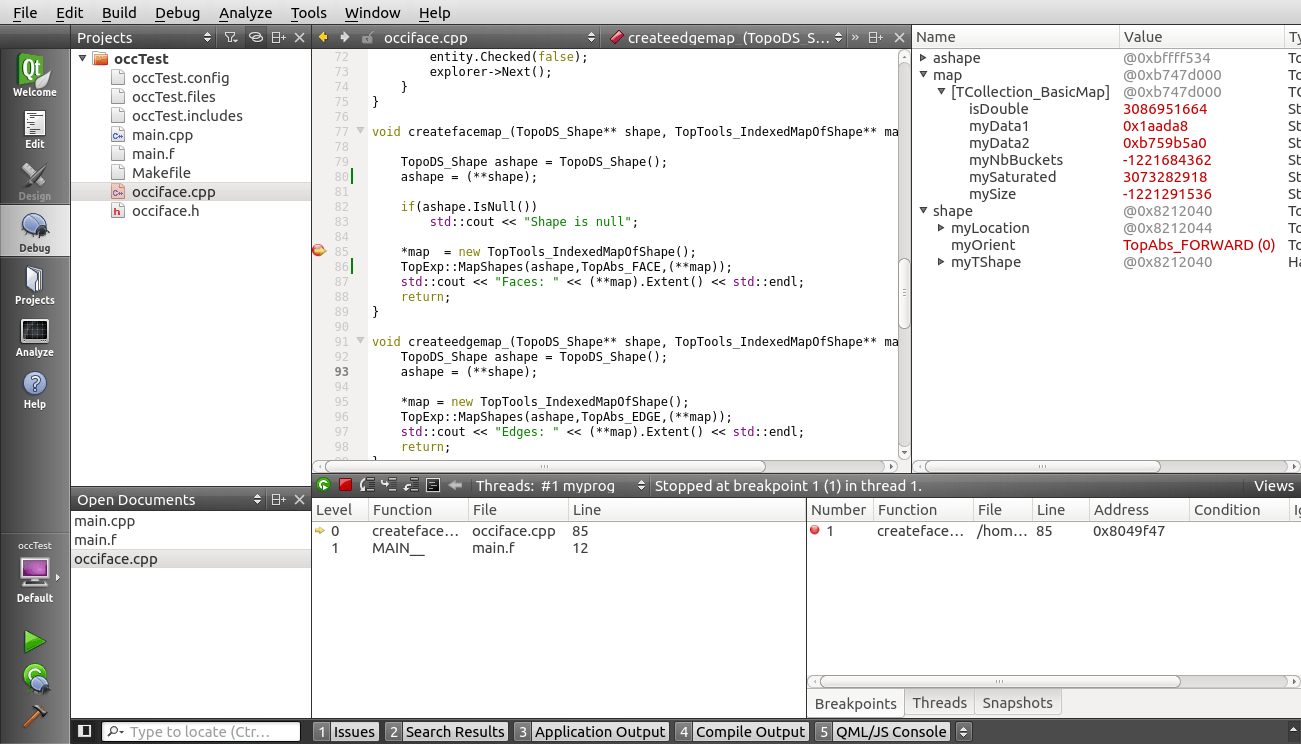Screen dimensions: 1301x744
Task: Open the QML/JS Console pane
Action: pyautogui.click(x=882, y=732)
